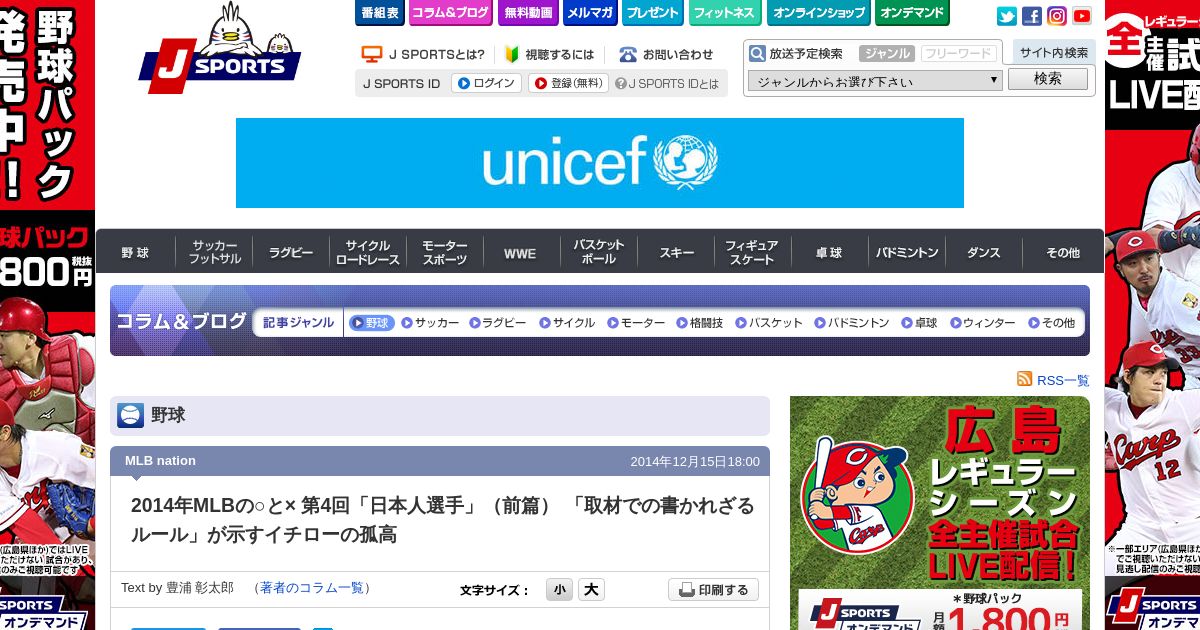Choose モーター article genre filter
Viewport: 1200px width, 630px height.
[636, 323]
